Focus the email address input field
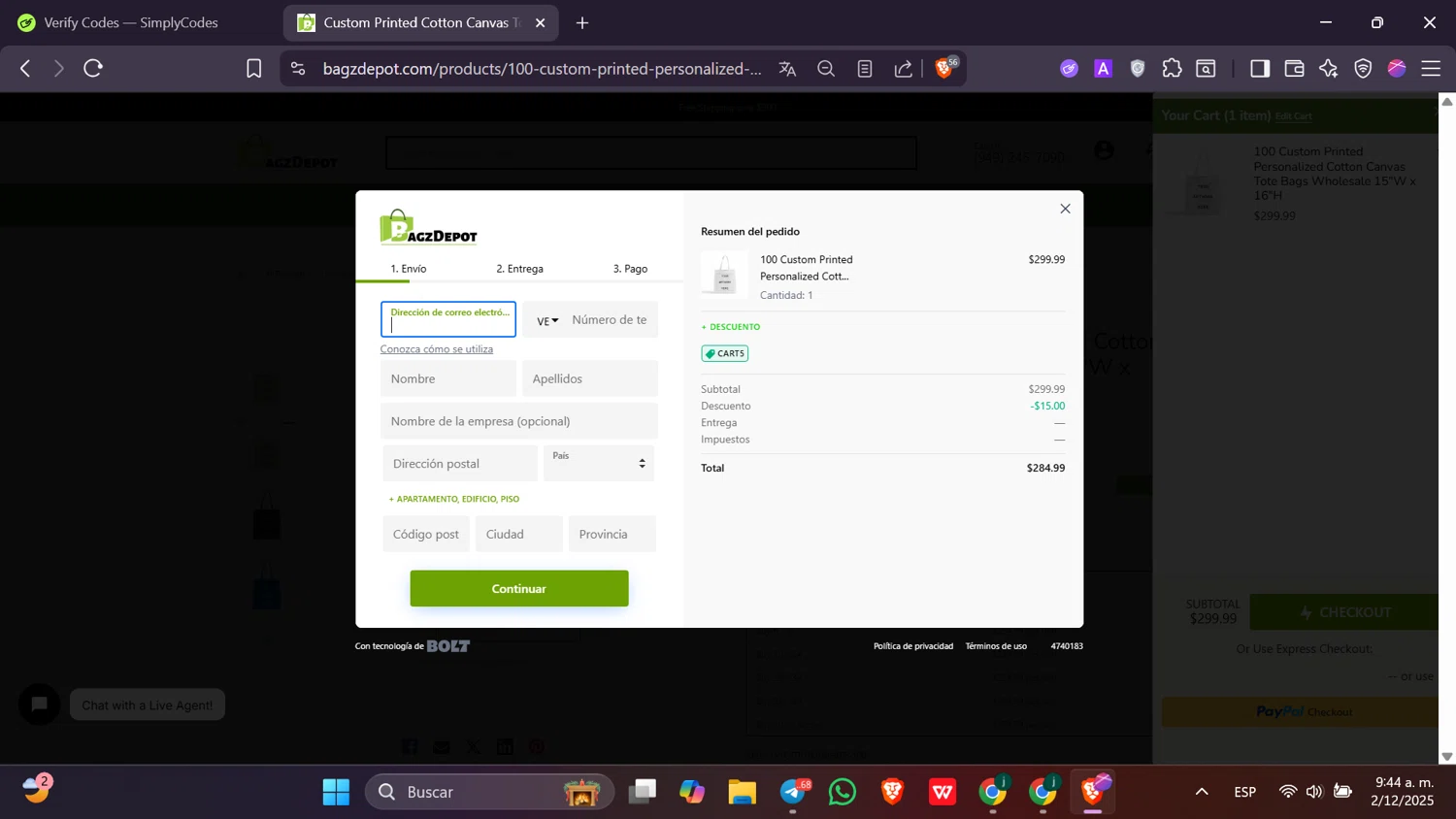Viewport: 1456px width, 819px height. pyautogui.click(x=448, y=319)
